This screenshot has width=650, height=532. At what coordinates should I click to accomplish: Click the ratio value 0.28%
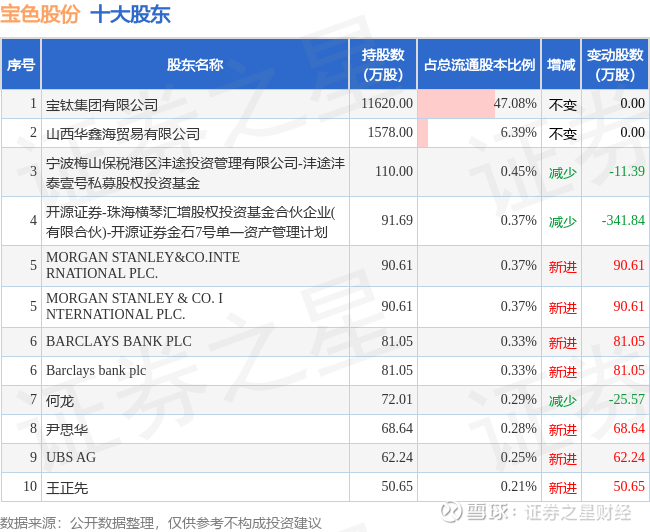(519, 428)
